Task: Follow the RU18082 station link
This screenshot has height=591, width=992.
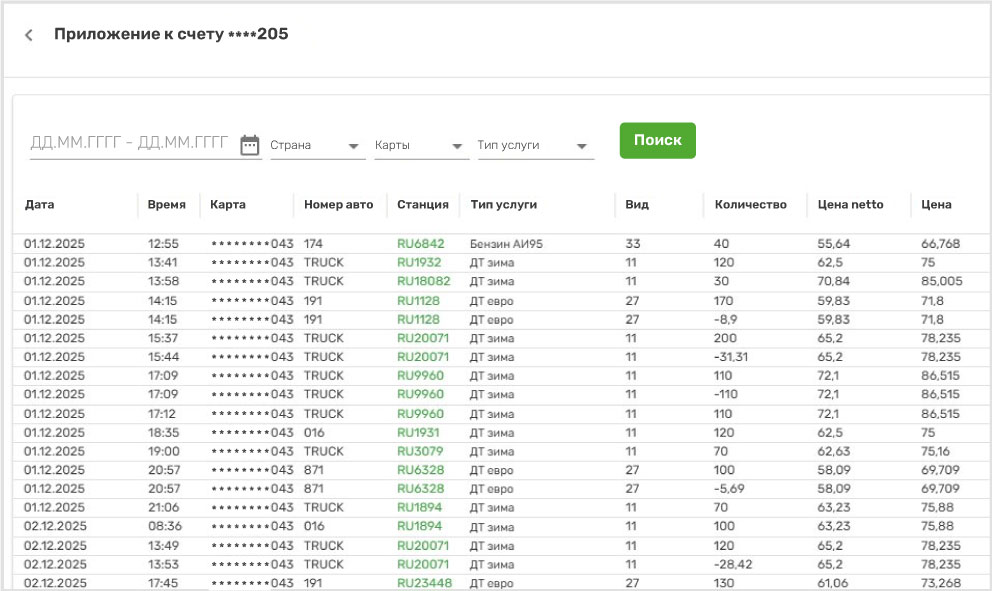Action: pos(423,281)
